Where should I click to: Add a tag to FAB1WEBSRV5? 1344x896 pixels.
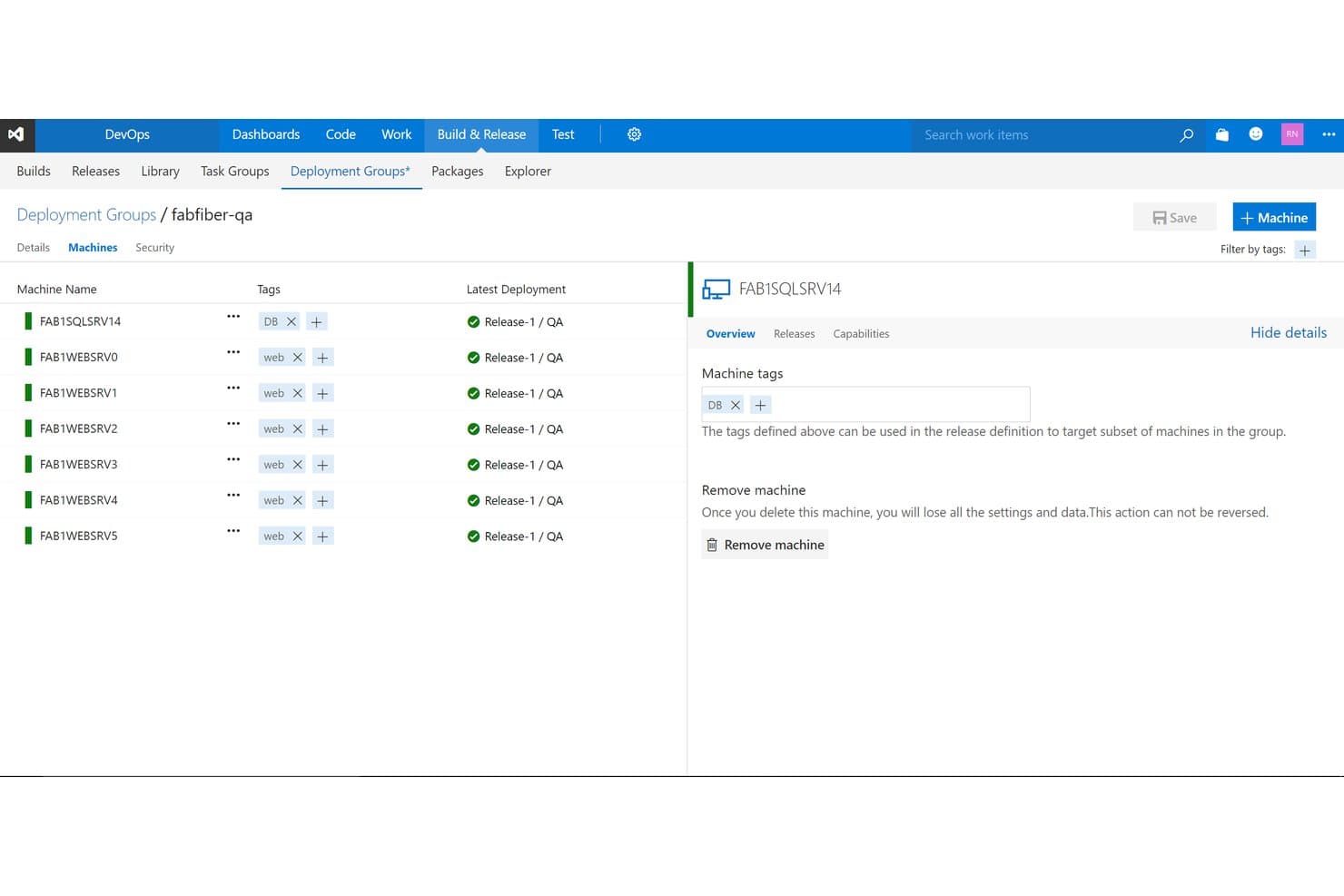pos(322,537)
